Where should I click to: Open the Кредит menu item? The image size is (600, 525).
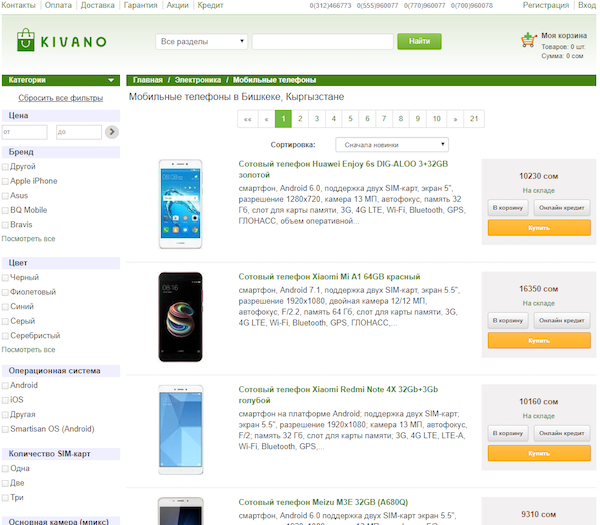pos(210,5)
